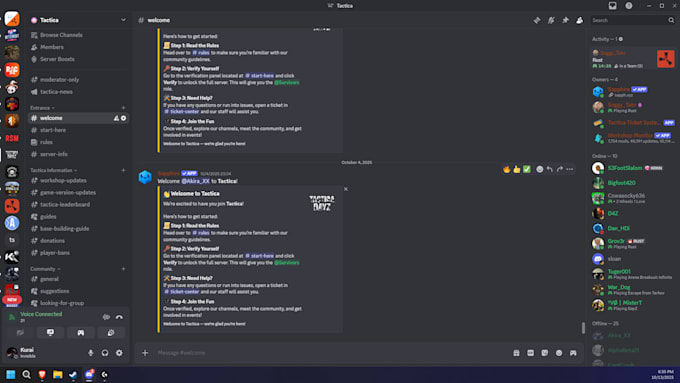Open the Inbox icon in title bar
680x383 pixels.
[x=612, y=6]
